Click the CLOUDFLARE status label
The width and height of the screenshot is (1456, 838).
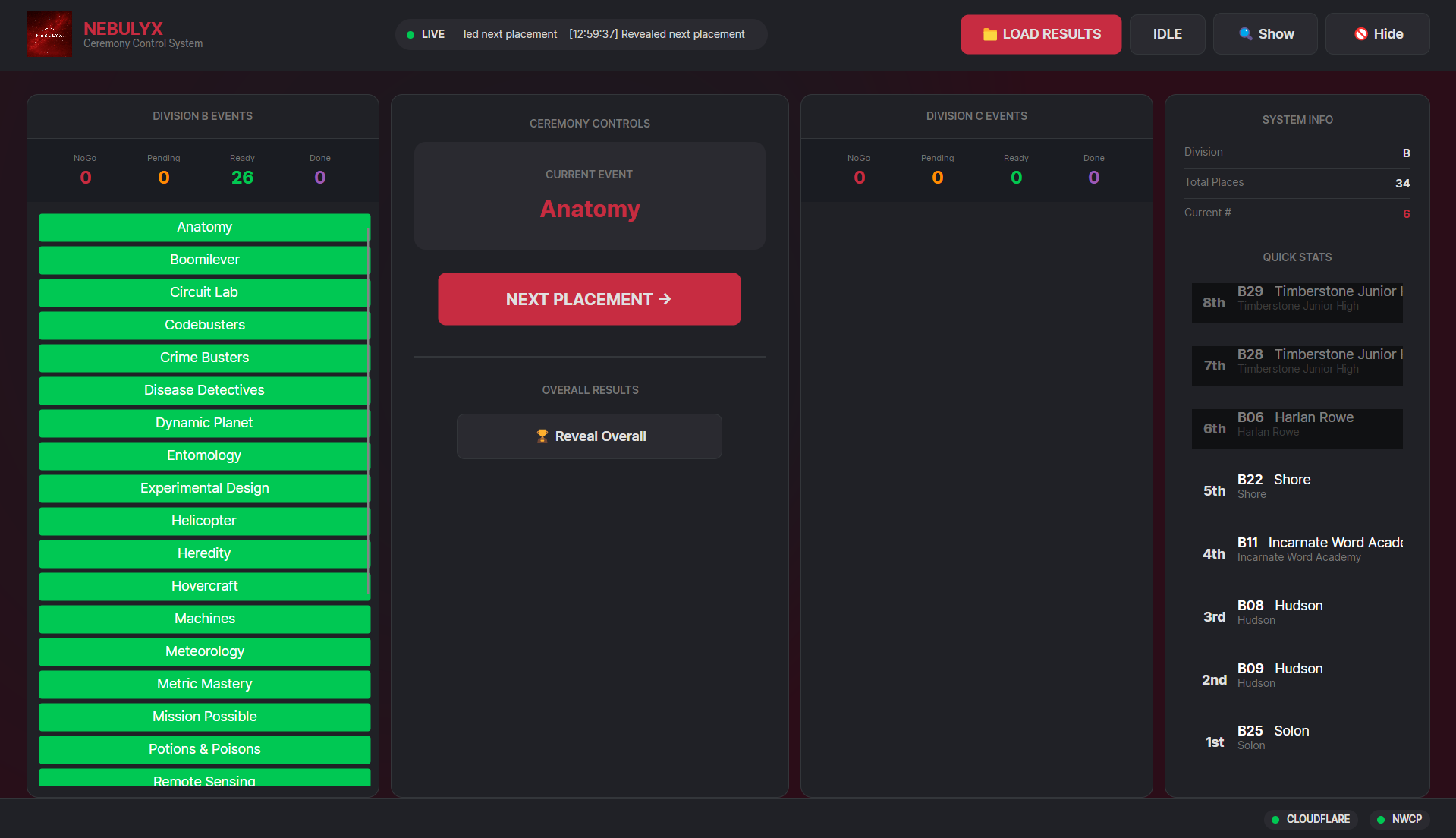[1318, 819]
